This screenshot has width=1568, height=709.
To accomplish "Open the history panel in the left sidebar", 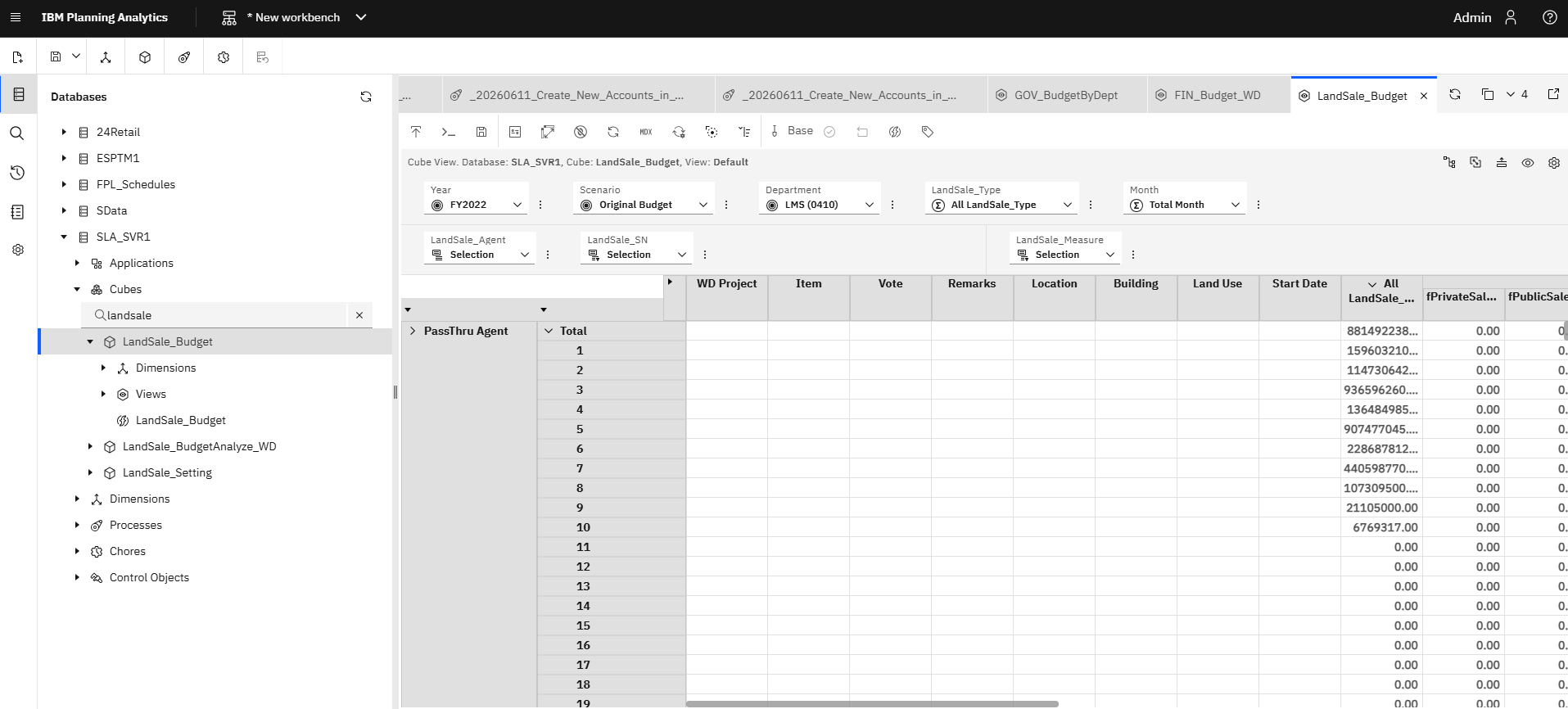I will pyautogui.click(x=17, y=173).
